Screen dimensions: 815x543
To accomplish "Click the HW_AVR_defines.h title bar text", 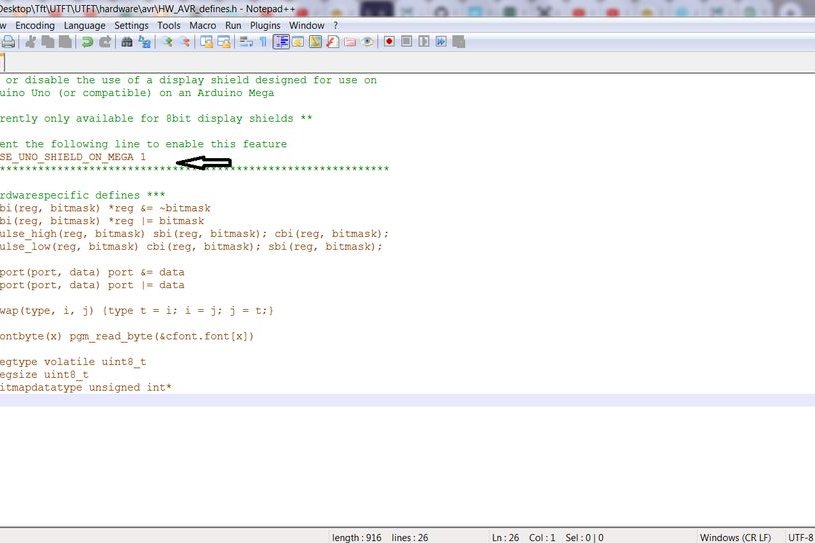I will click(198, 9).
